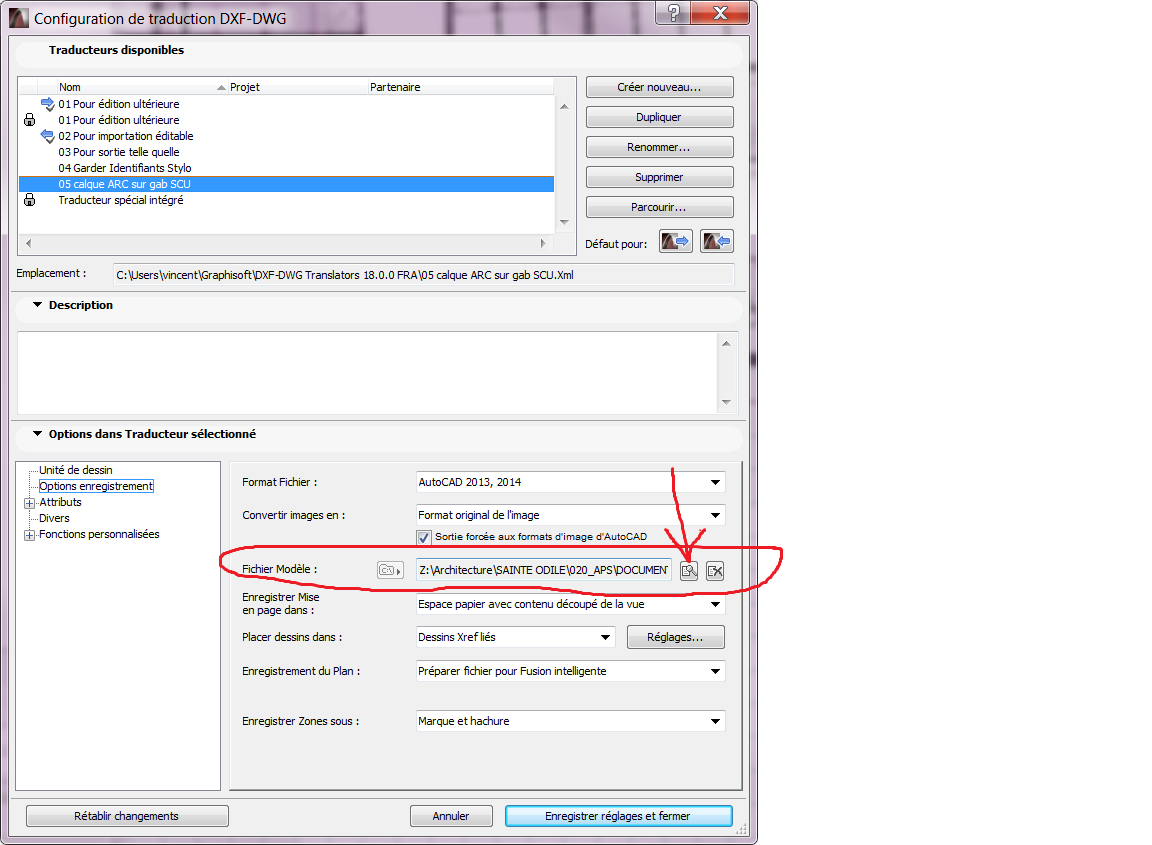Sort translators by Nom column header
This screenshot has width=1152, height=845.
pyautogui.click(x=130, y=87)
